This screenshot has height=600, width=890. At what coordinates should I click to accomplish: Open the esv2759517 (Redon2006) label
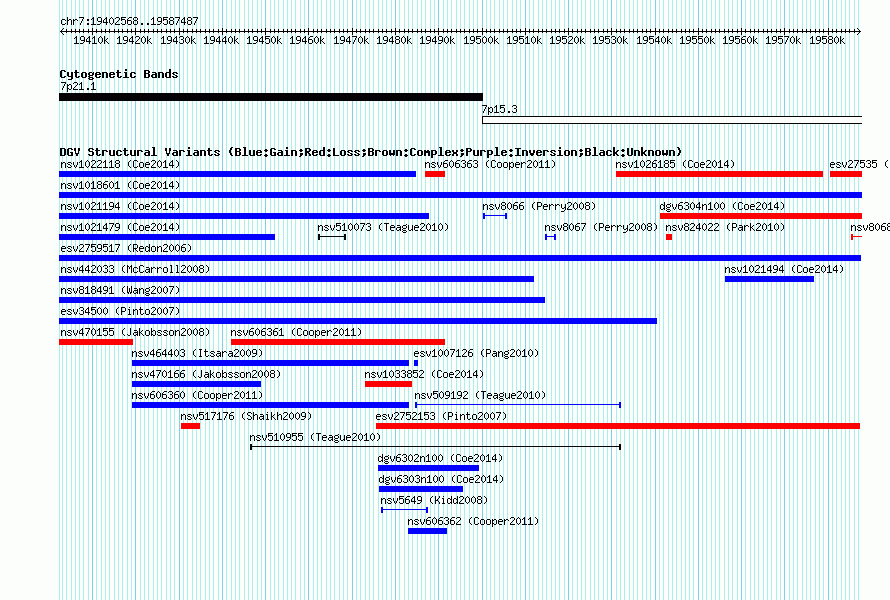(126, 249)
